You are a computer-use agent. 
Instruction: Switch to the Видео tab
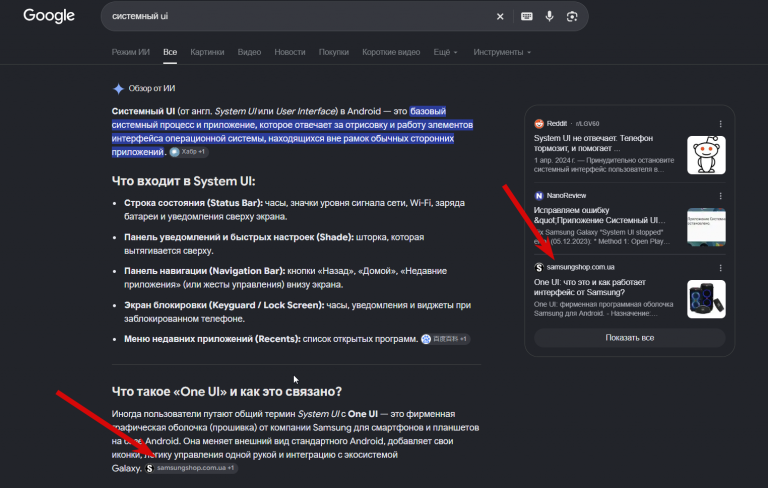[x=249, y=52]
